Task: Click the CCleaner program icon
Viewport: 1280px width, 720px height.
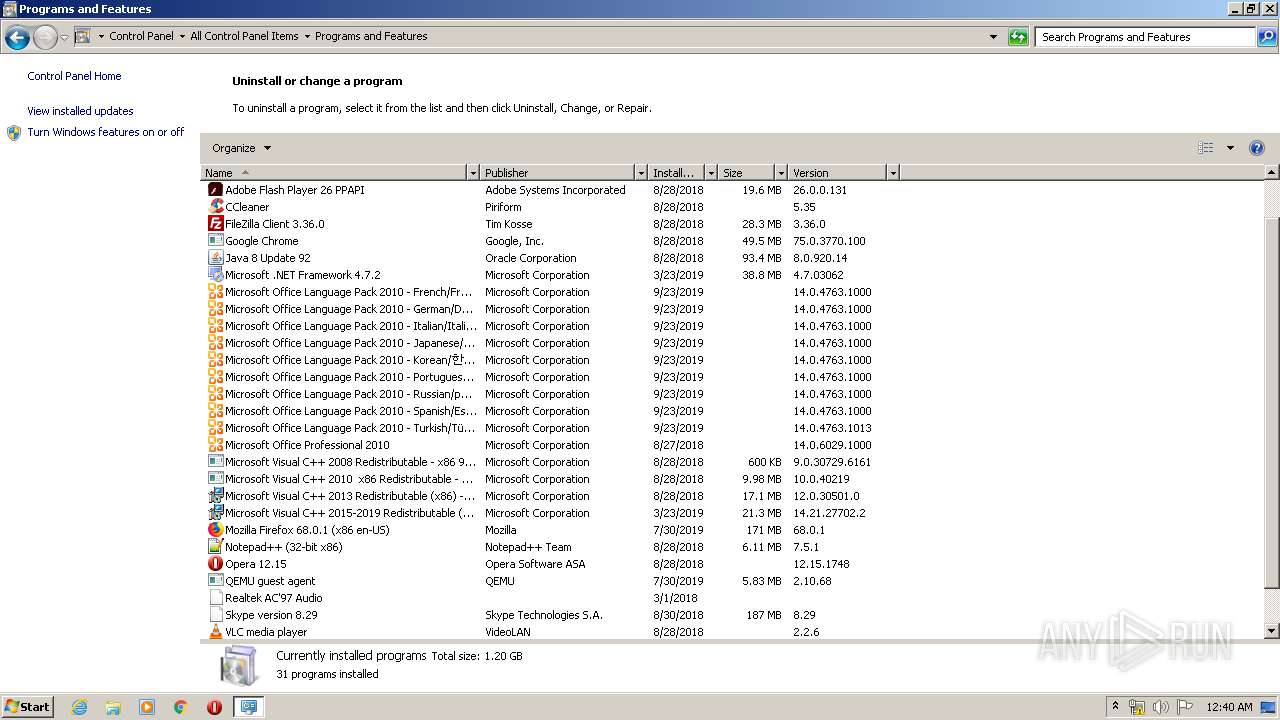Action: coord(215,207)
